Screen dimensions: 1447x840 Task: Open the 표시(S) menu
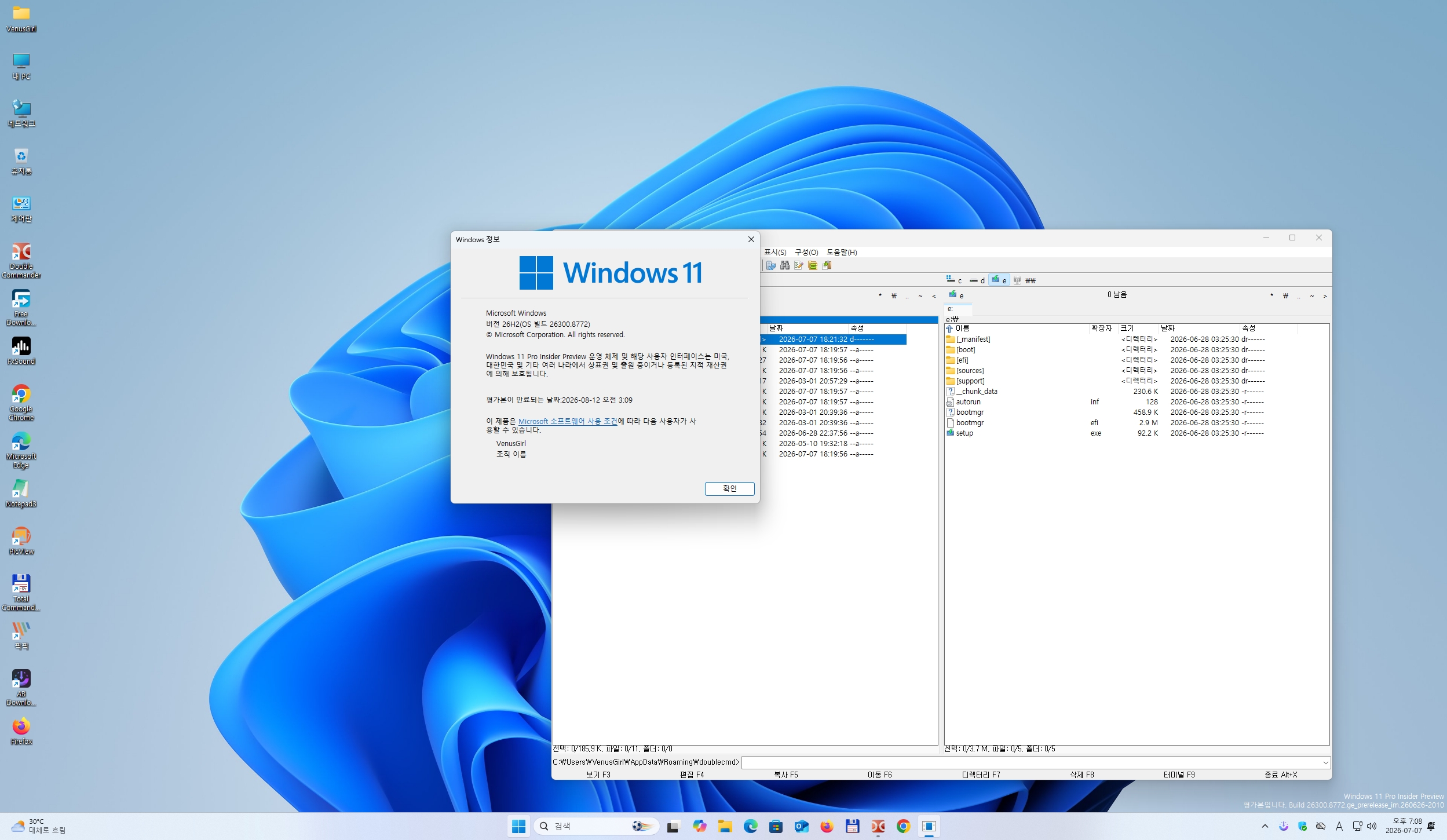pos(775,252)
